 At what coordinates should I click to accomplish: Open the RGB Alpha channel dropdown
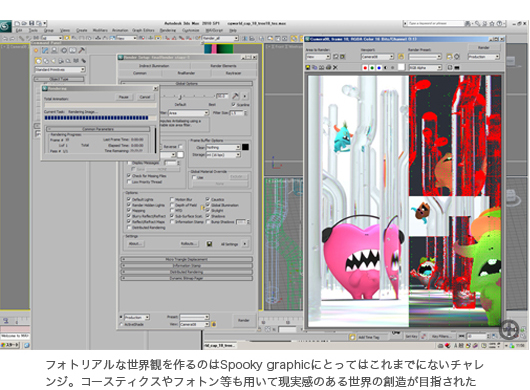point(425,68)
